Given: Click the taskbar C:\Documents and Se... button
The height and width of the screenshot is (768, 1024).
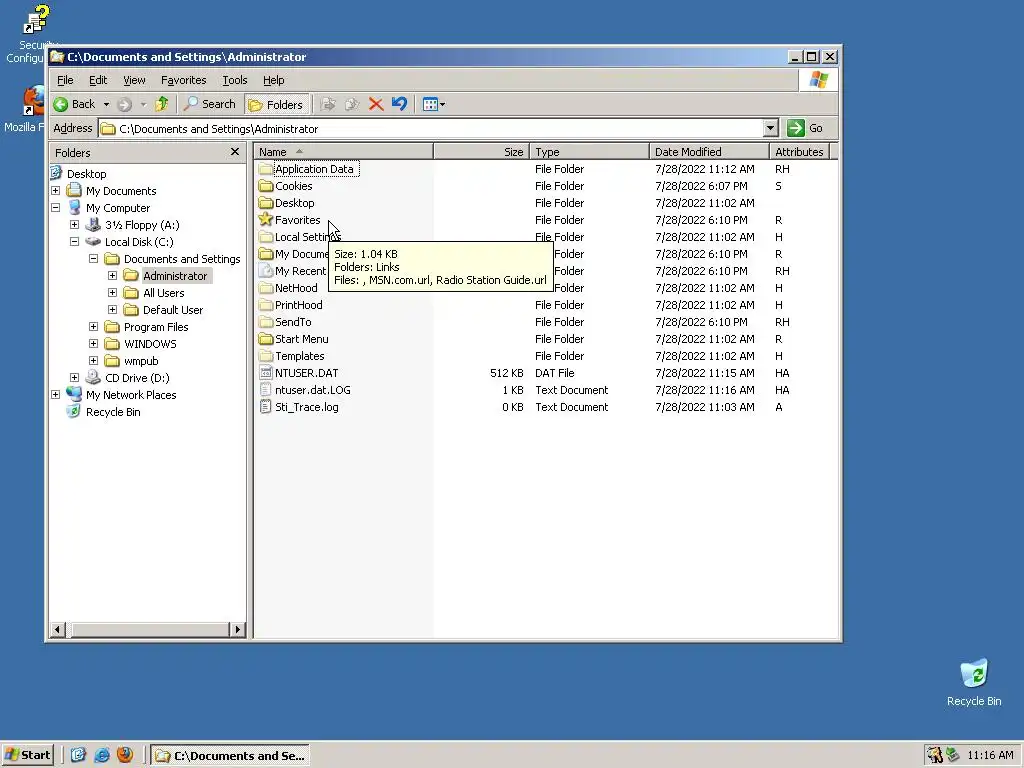Looking at the screenshot, I should pyautogui.click(x=231, y=756).
